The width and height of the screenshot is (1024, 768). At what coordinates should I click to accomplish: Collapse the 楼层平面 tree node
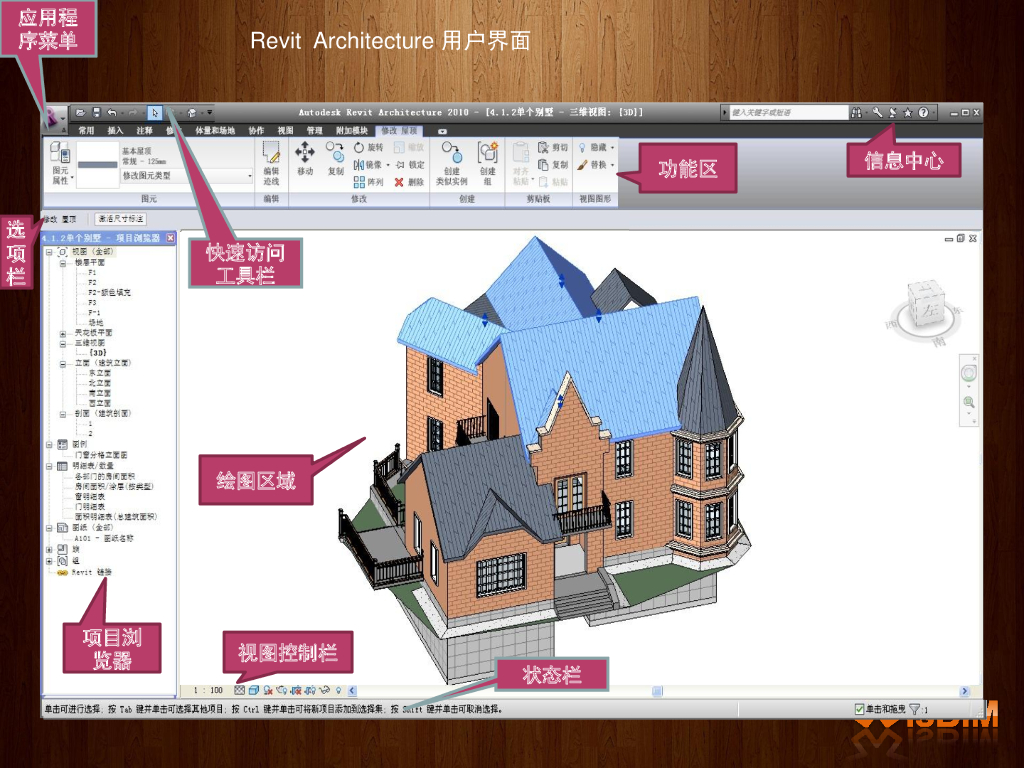tap(64, 262)
